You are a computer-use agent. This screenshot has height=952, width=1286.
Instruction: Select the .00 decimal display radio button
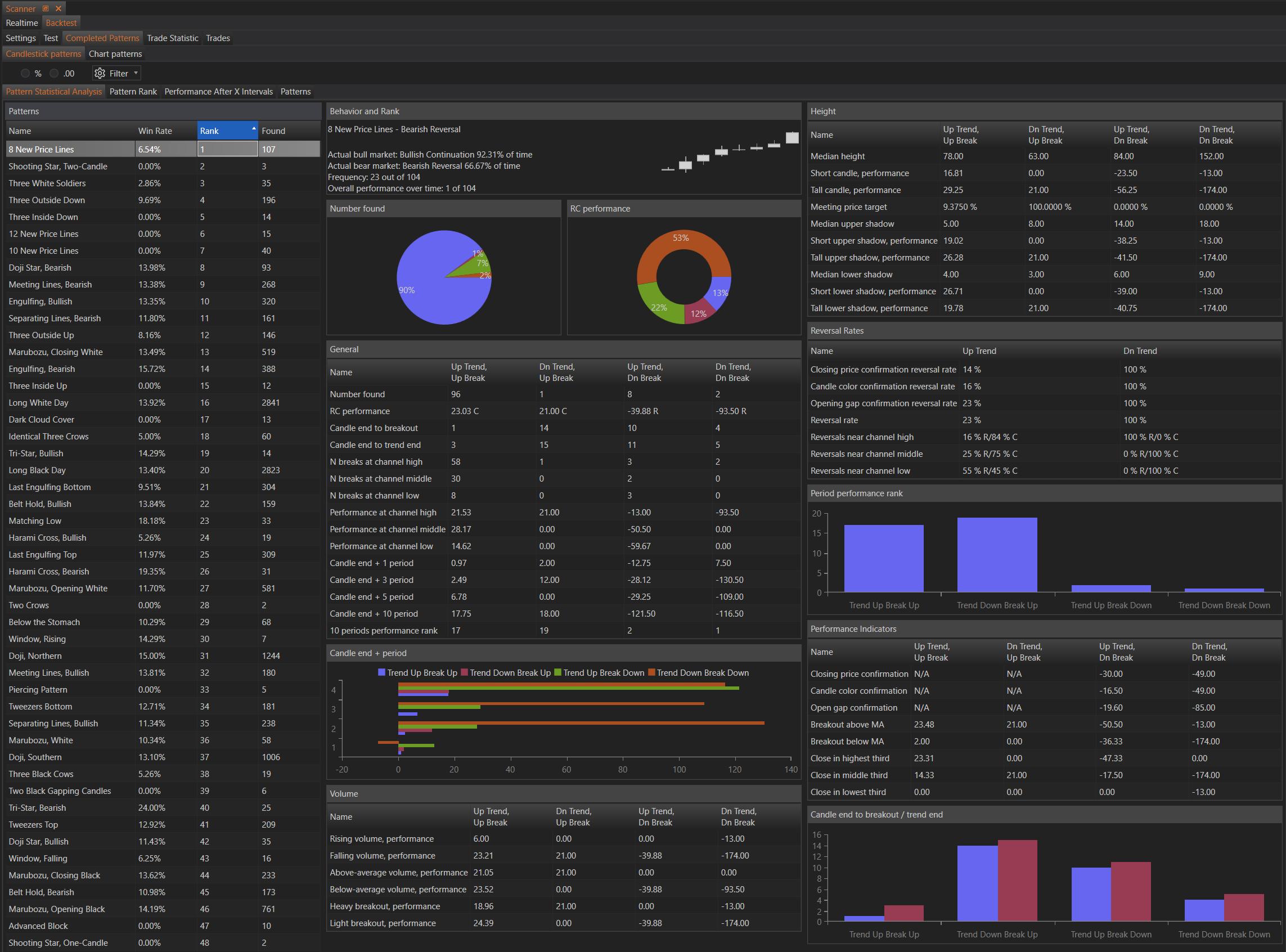[54, 73]
